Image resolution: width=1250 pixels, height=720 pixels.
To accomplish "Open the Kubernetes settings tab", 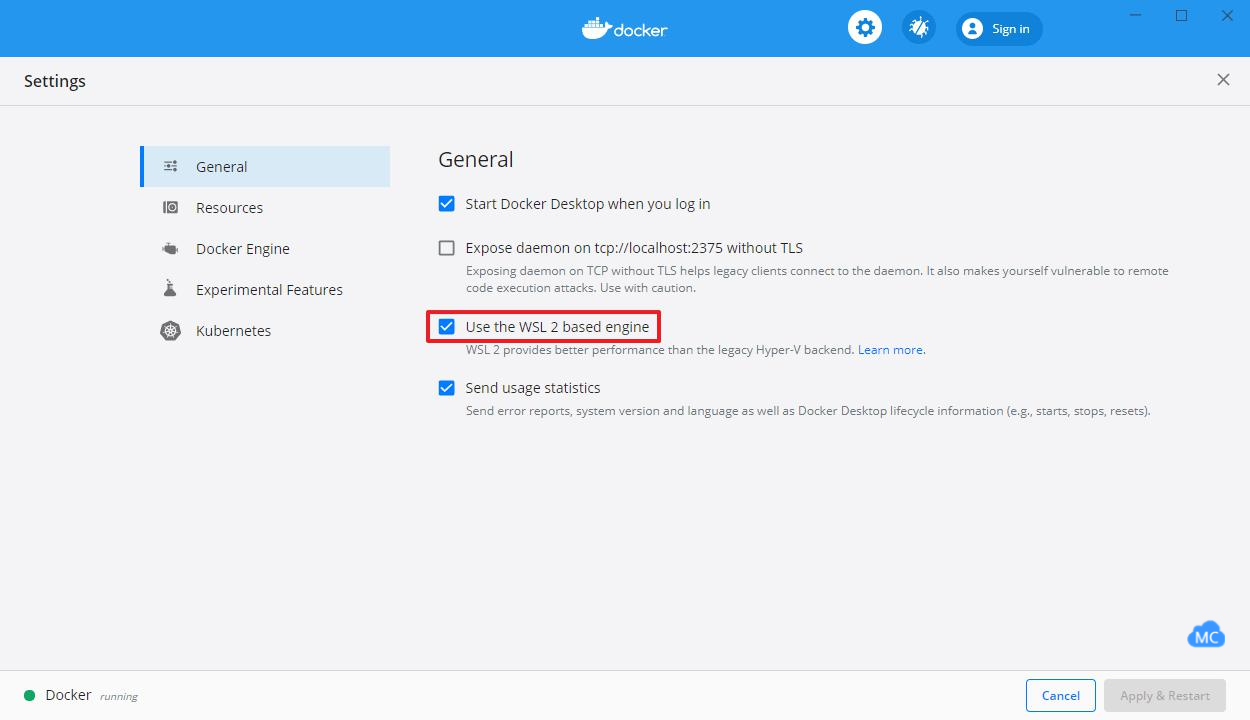I will coord(265,330).
